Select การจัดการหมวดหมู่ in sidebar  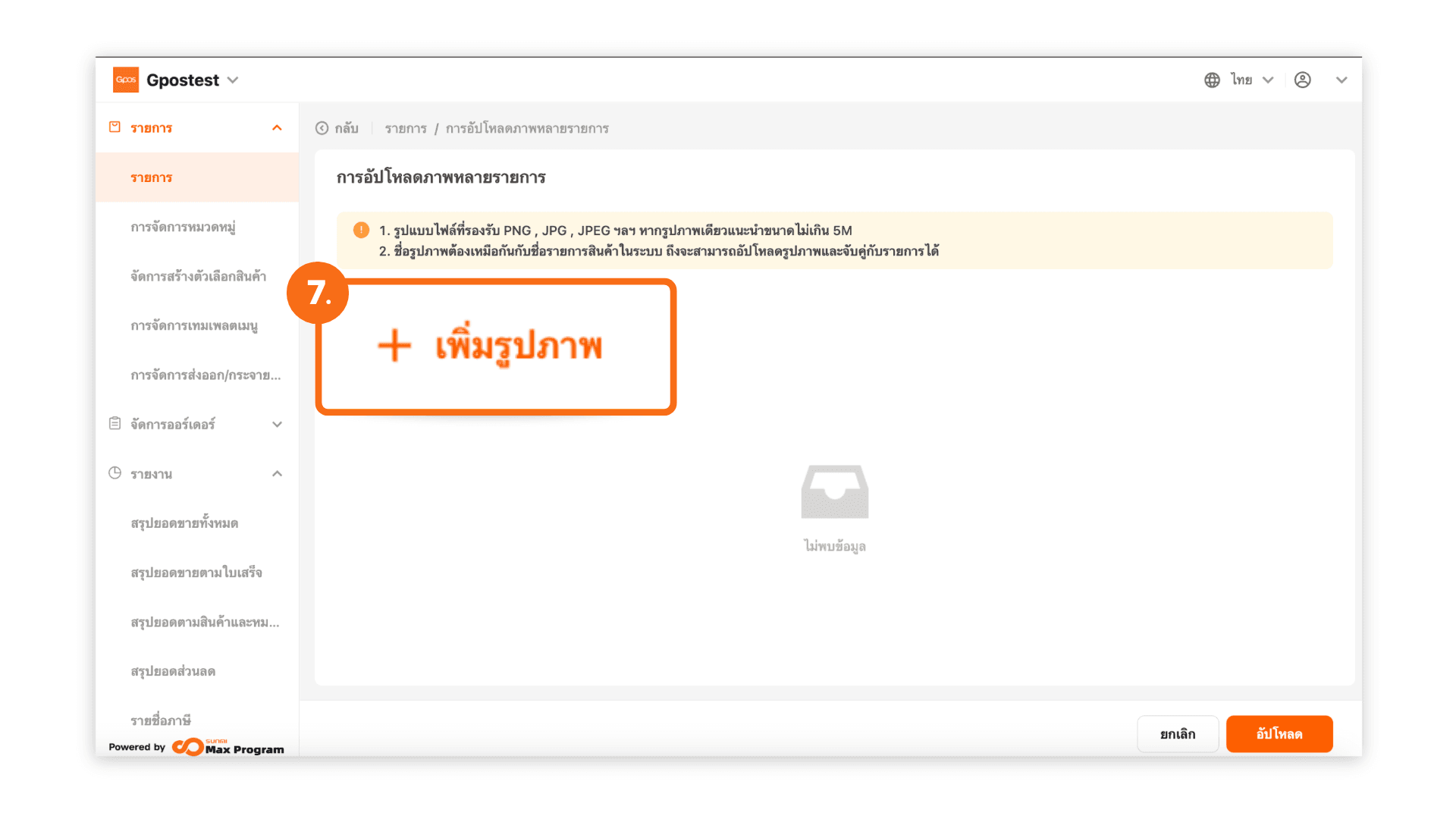tap(183, 227)
